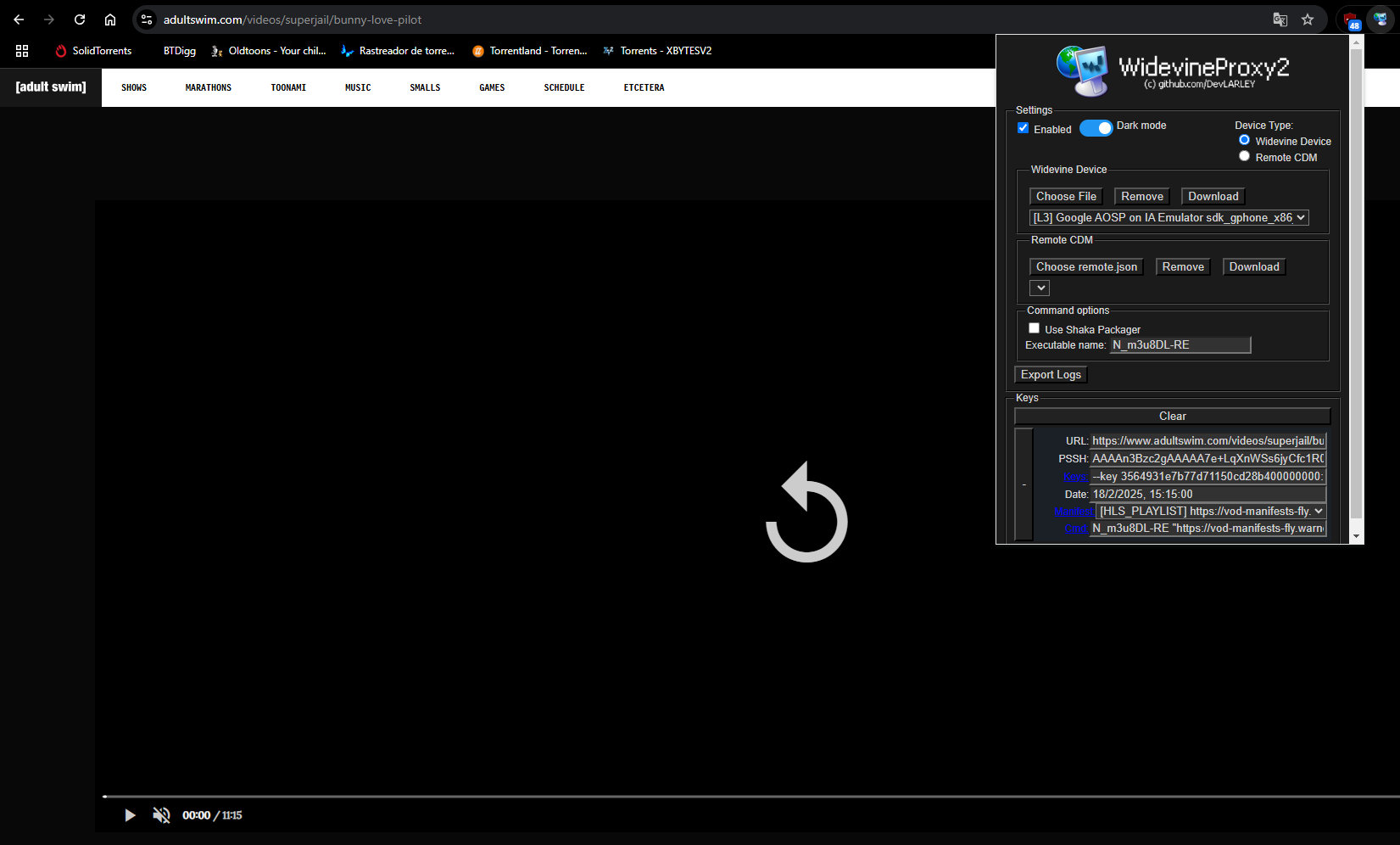Select the Widevine Device radio option
The height and width of the screenshot is (845, 1400).
point(1244,140)
